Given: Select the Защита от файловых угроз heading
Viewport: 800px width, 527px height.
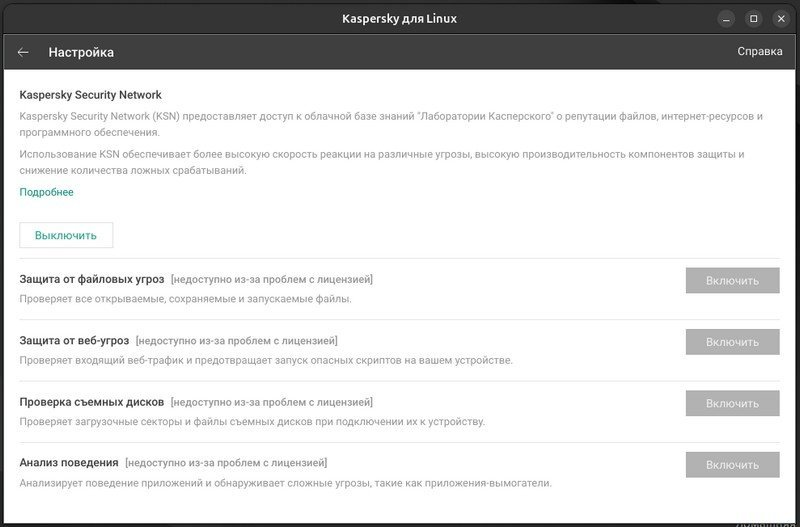Looking at the screenshot, I should point(91,279).
